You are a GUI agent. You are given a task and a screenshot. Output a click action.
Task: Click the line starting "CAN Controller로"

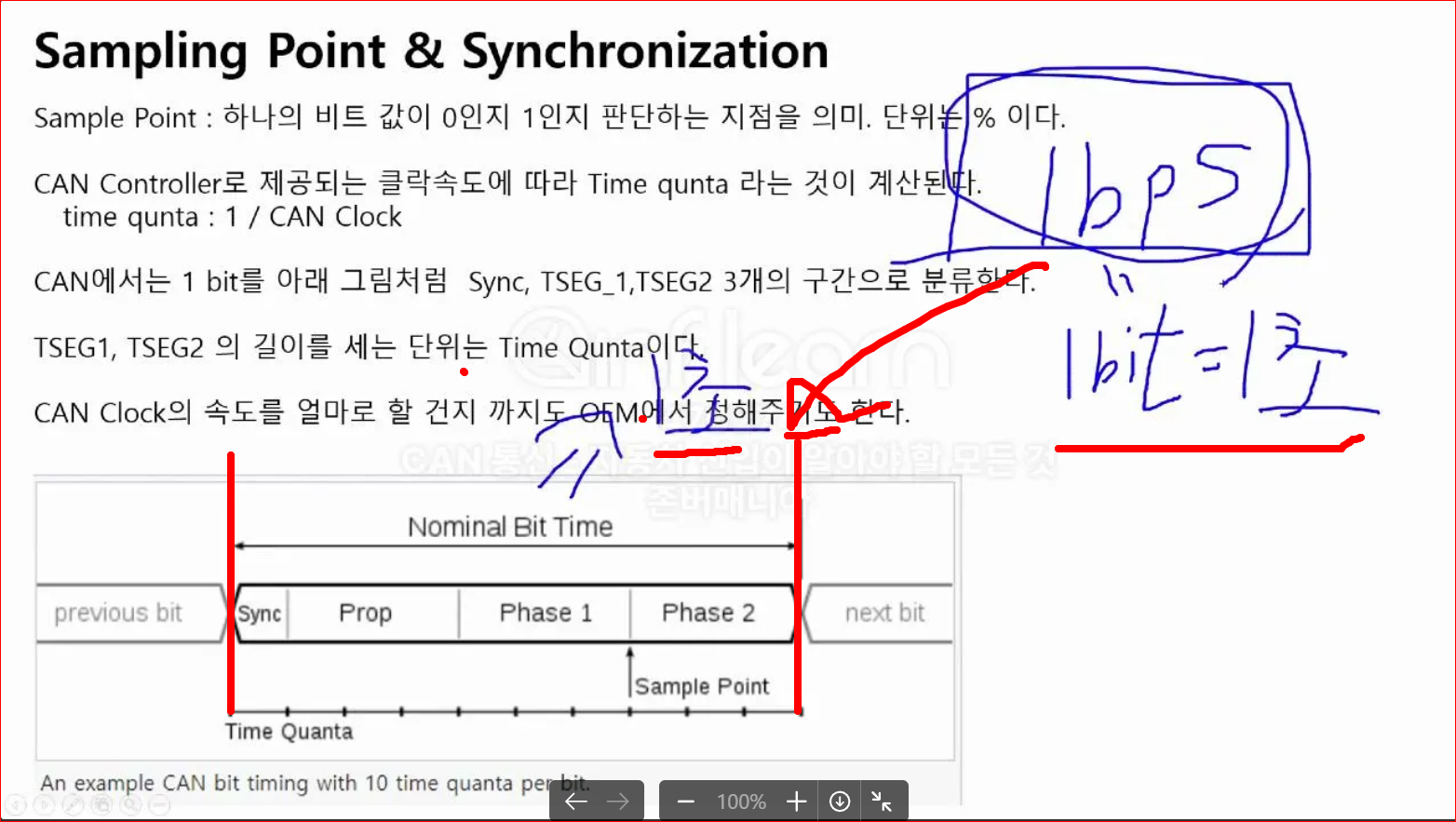[507, 182]
